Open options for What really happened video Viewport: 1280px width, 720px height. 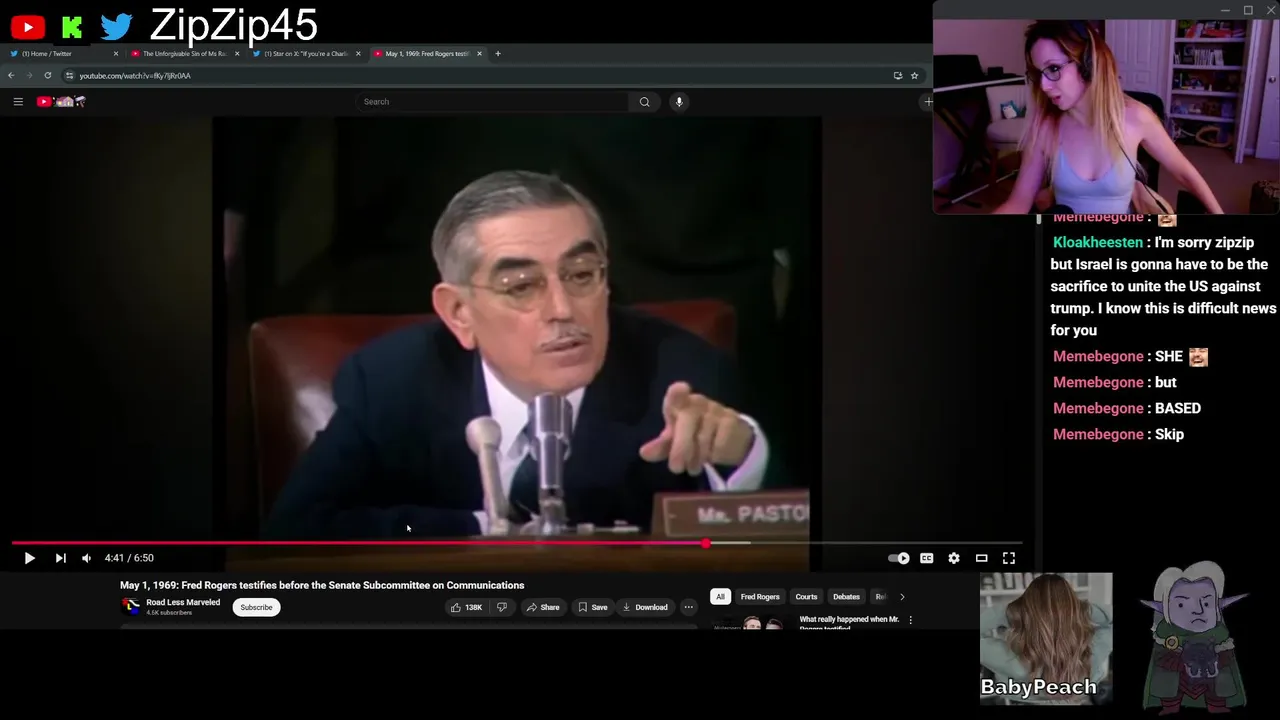click(910, 620)
